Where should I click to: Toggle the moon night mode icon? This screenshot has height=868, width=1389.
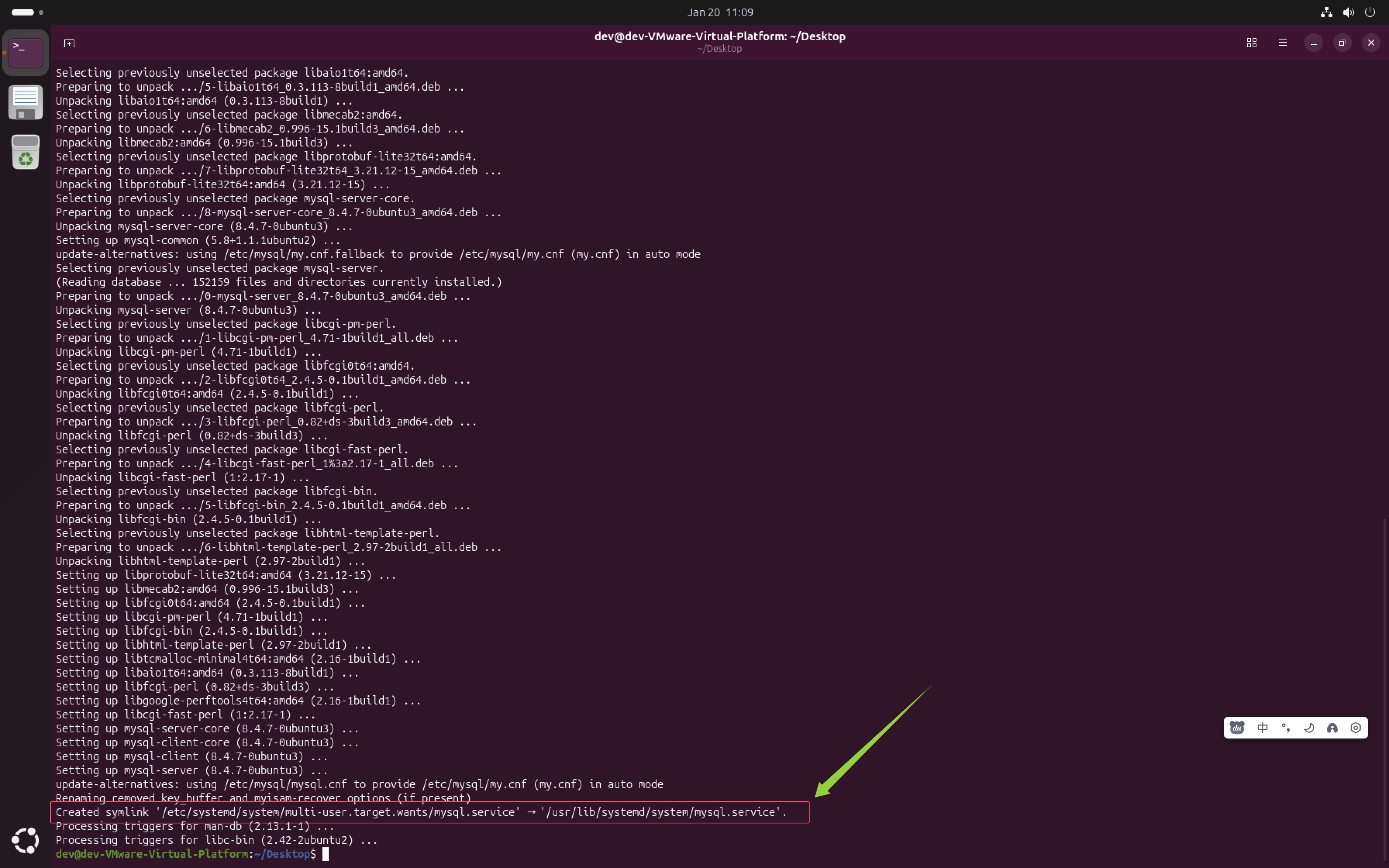[1309, 728]
